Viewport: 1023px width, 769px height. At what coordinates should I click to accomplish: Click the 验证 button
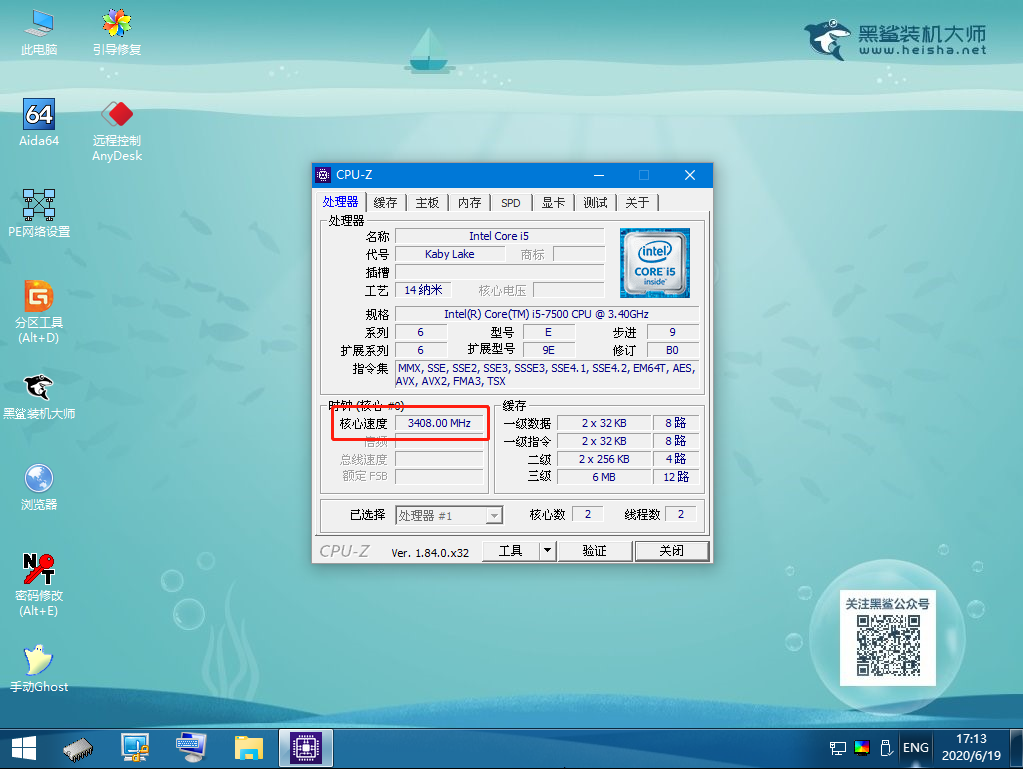click(x=594, y=551)
